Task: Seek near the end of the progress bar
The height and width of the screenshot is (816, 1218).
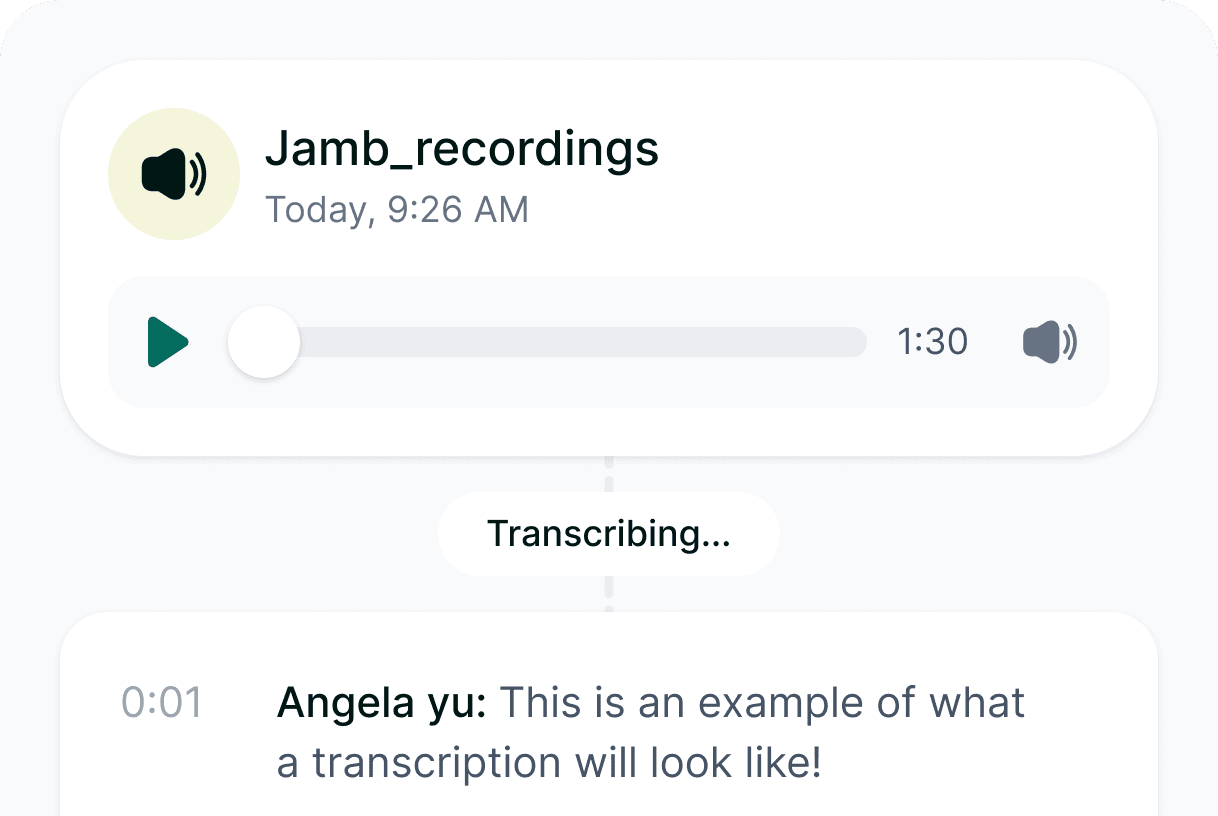Action: click(840, 342)
